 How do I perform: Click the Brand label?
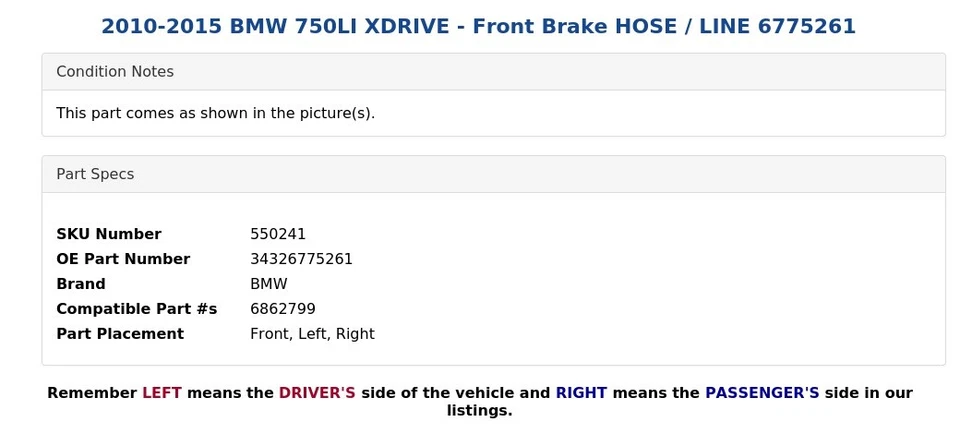coord(80,284)
